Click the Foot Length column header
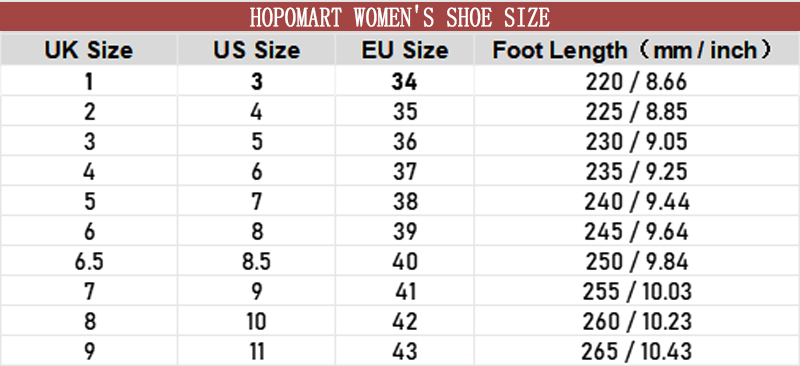The image size is (800, 366). (637, 50)
